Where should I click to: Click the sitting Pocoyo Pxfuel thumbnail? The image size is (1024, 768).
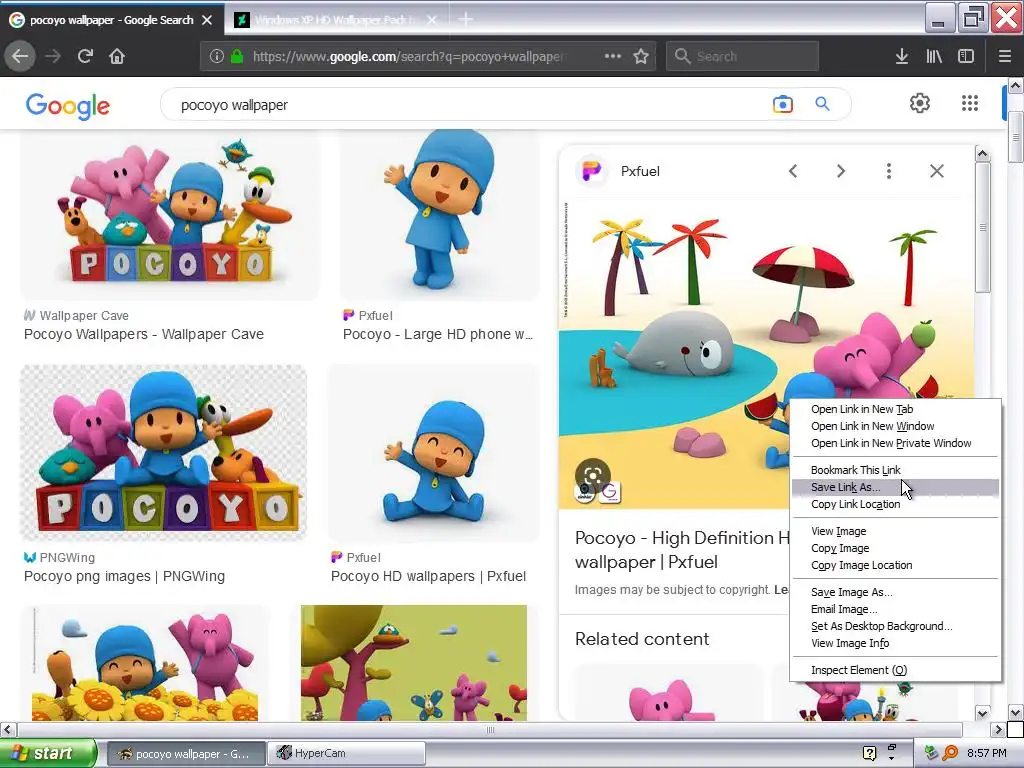(x=434, y=453)
